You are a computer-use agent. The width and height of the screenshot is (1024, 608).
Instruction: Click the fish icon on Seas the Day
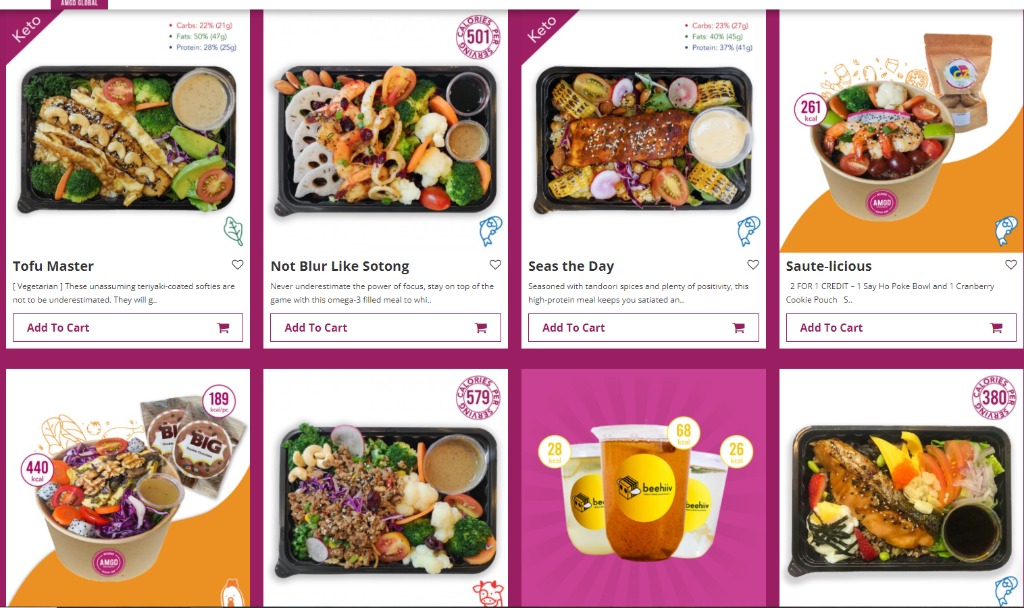coord(748,231)
